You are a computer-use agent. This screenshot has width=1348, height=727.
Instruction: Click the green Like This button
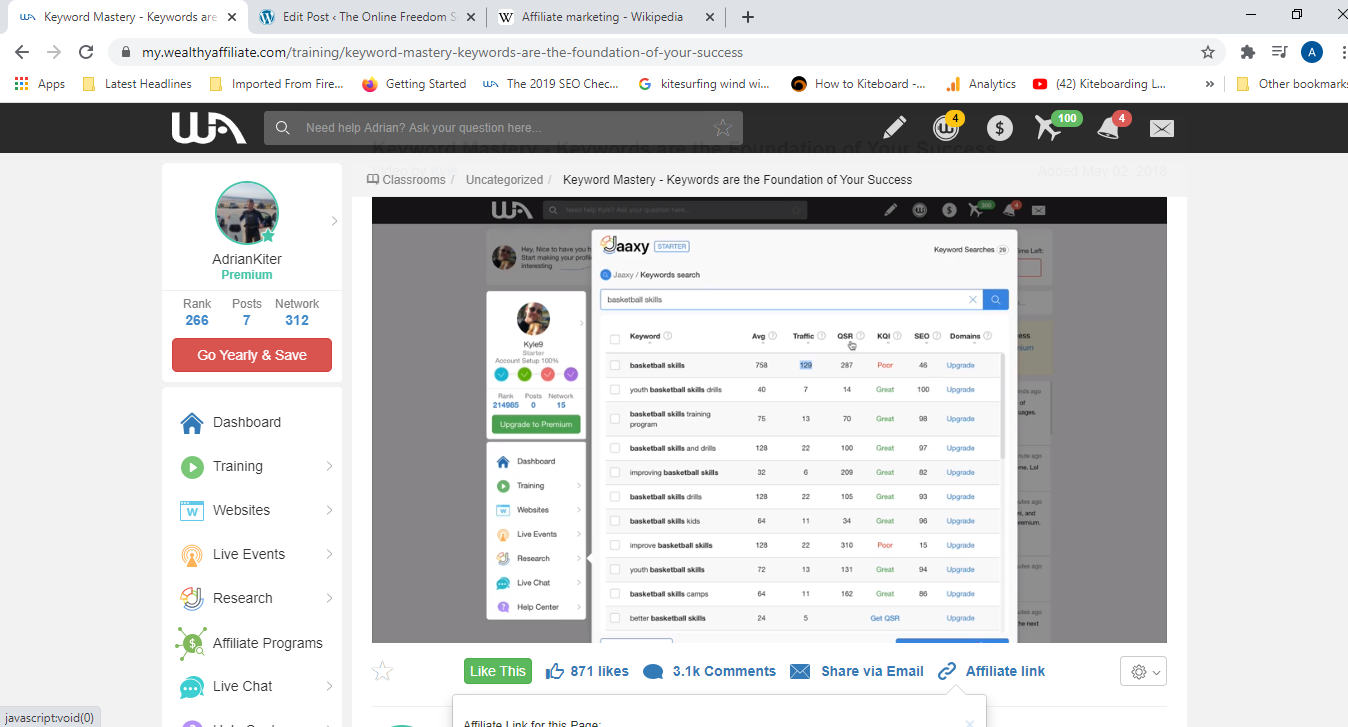click(x=498, y=671)
